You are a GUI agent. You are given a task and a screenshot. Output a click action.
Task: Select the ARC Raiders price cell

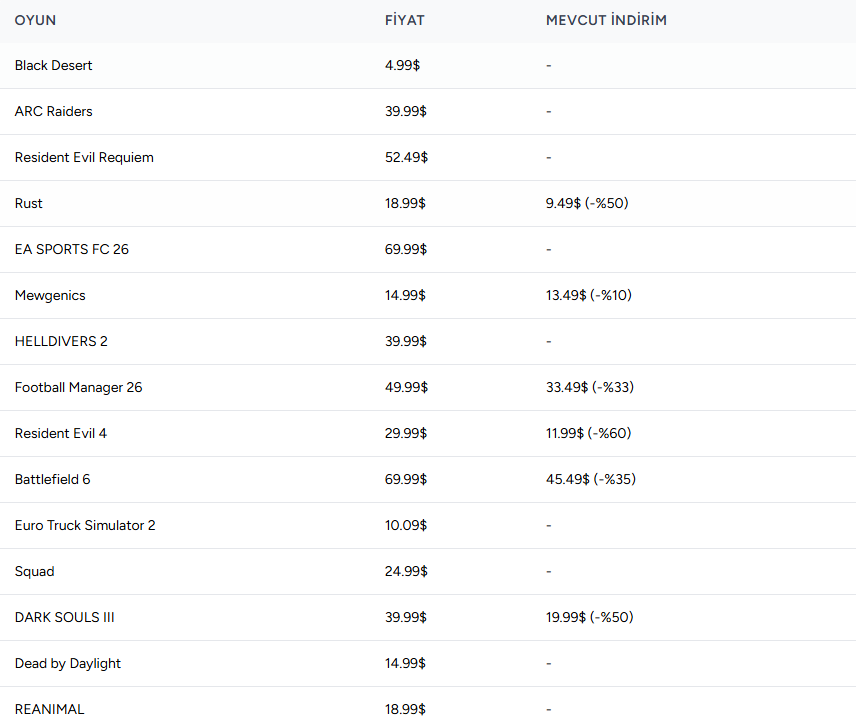coord(406,111)
